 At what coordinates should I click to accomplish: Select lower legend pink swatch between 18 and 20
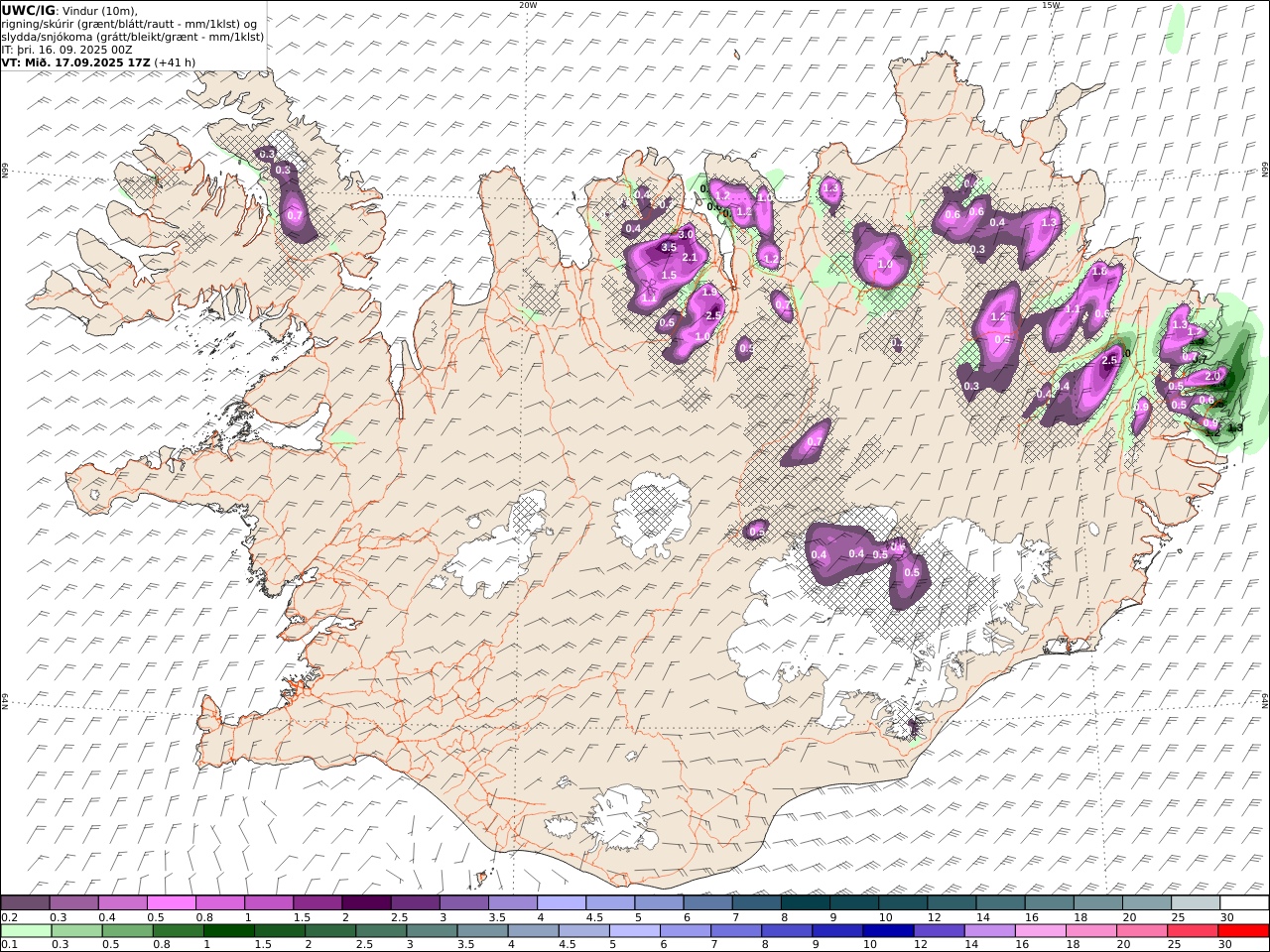(x=1091, y=931)
